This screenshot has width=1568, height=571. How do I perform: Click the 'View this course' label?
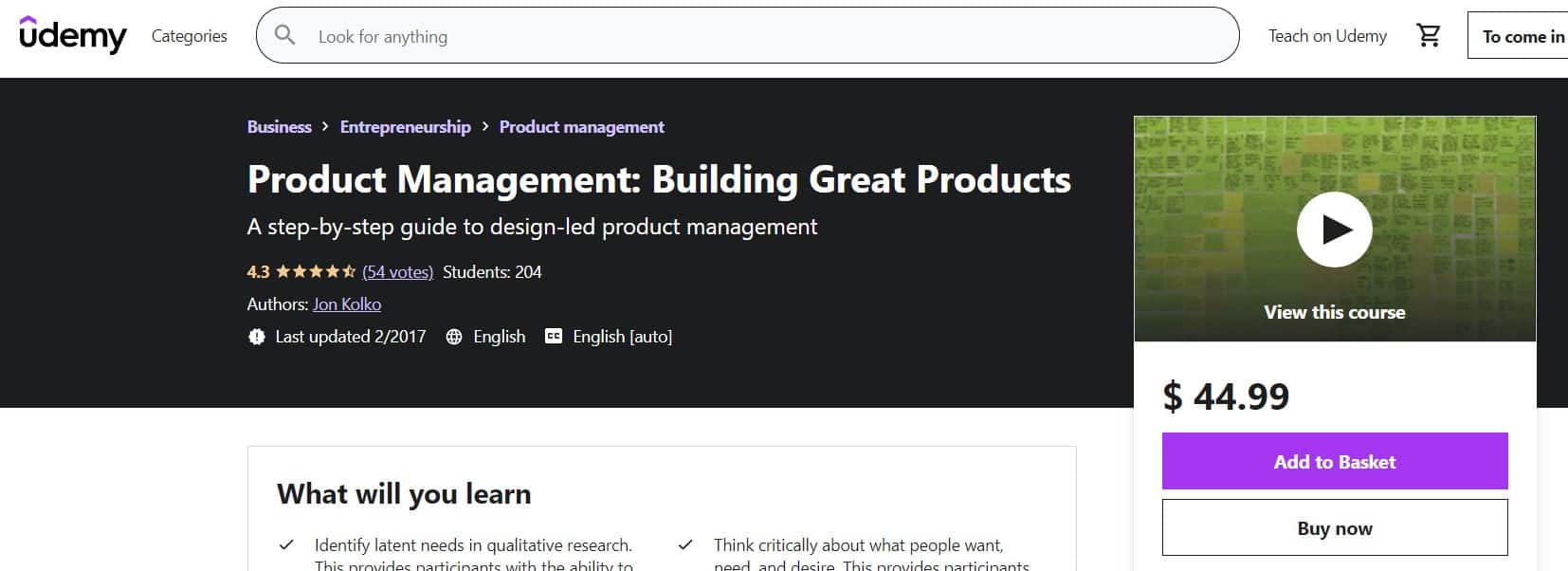pyautogui.click(x=1335, y=312)
